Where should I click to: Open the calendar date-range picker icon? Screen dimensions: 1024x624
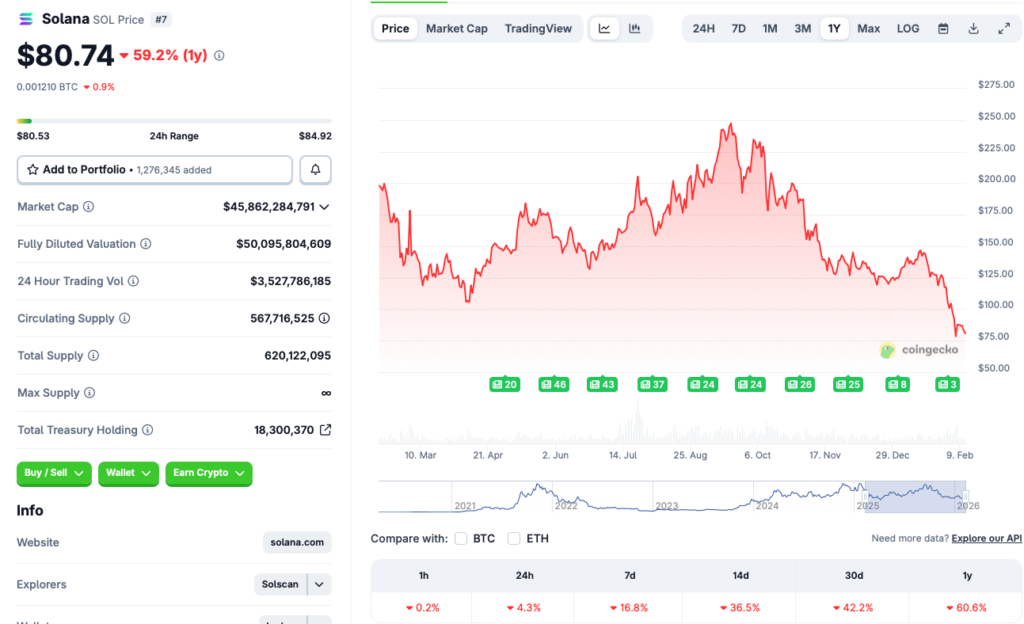(942, 28)
